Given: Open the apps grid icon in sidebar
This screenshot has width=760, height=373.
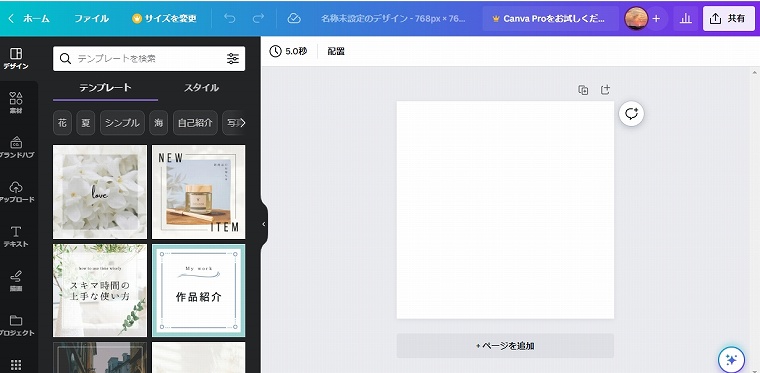Looking at the screenshot, I should click(x=16, y=365).
